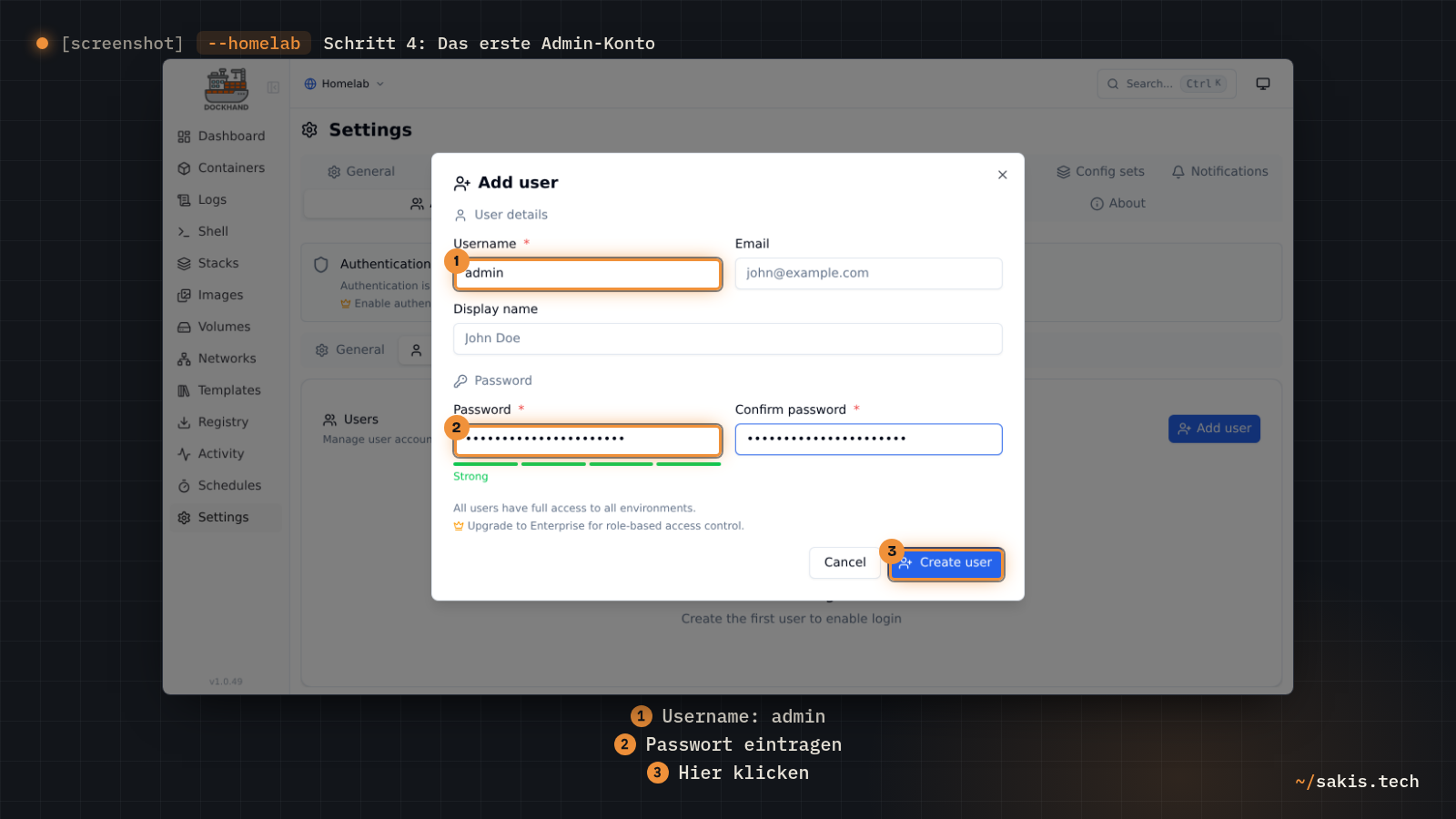Click the key icon beside Password heading
1456x819 pixels.
460,381
